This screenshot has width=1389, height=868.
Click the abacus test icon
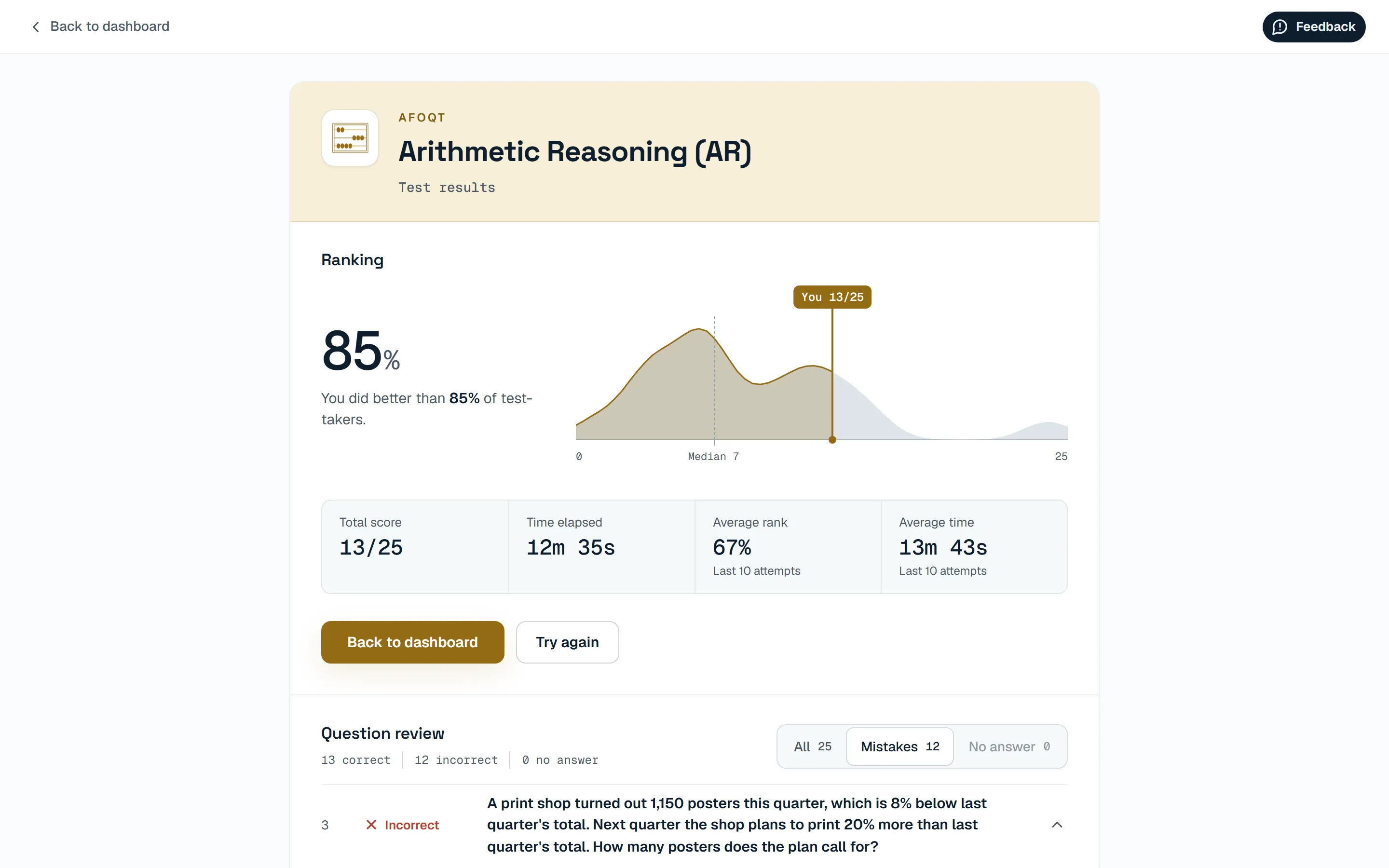pyautogui.click(x=350, y=138)
